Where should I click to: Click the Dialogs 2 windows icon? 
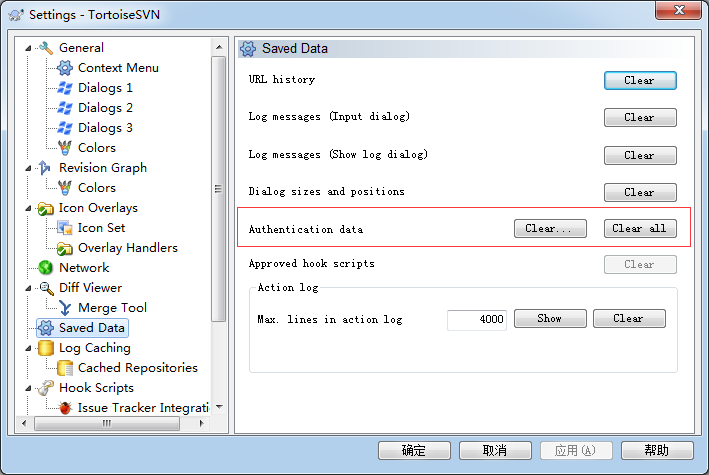(x=65, y=108)
